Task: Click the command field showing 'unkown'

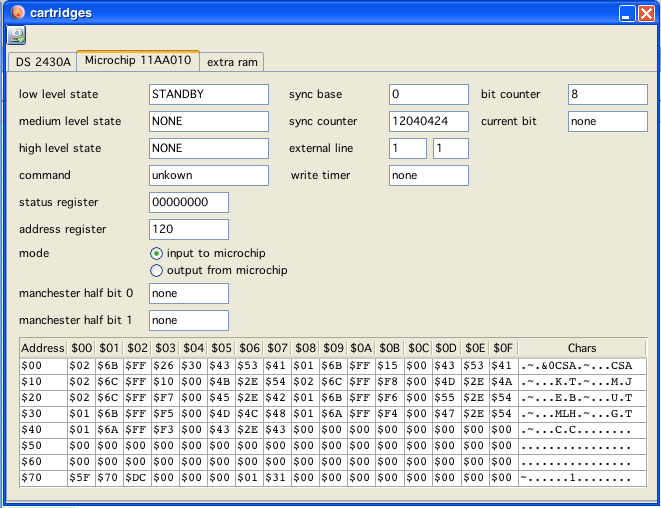Action: 208,175
